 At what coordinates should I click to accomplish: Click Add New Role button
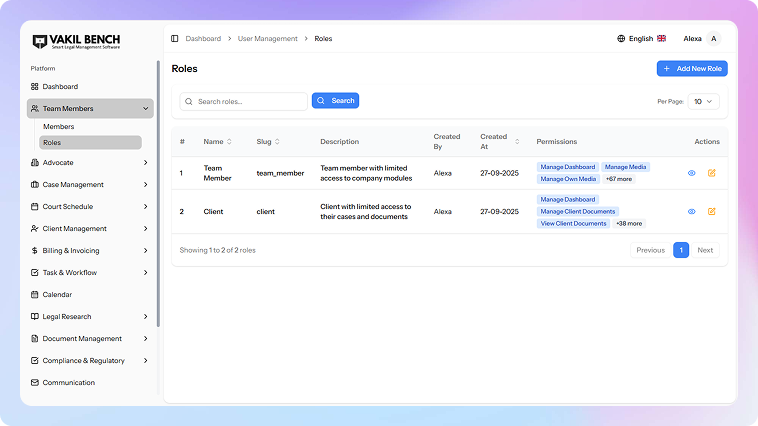point(692,69)
